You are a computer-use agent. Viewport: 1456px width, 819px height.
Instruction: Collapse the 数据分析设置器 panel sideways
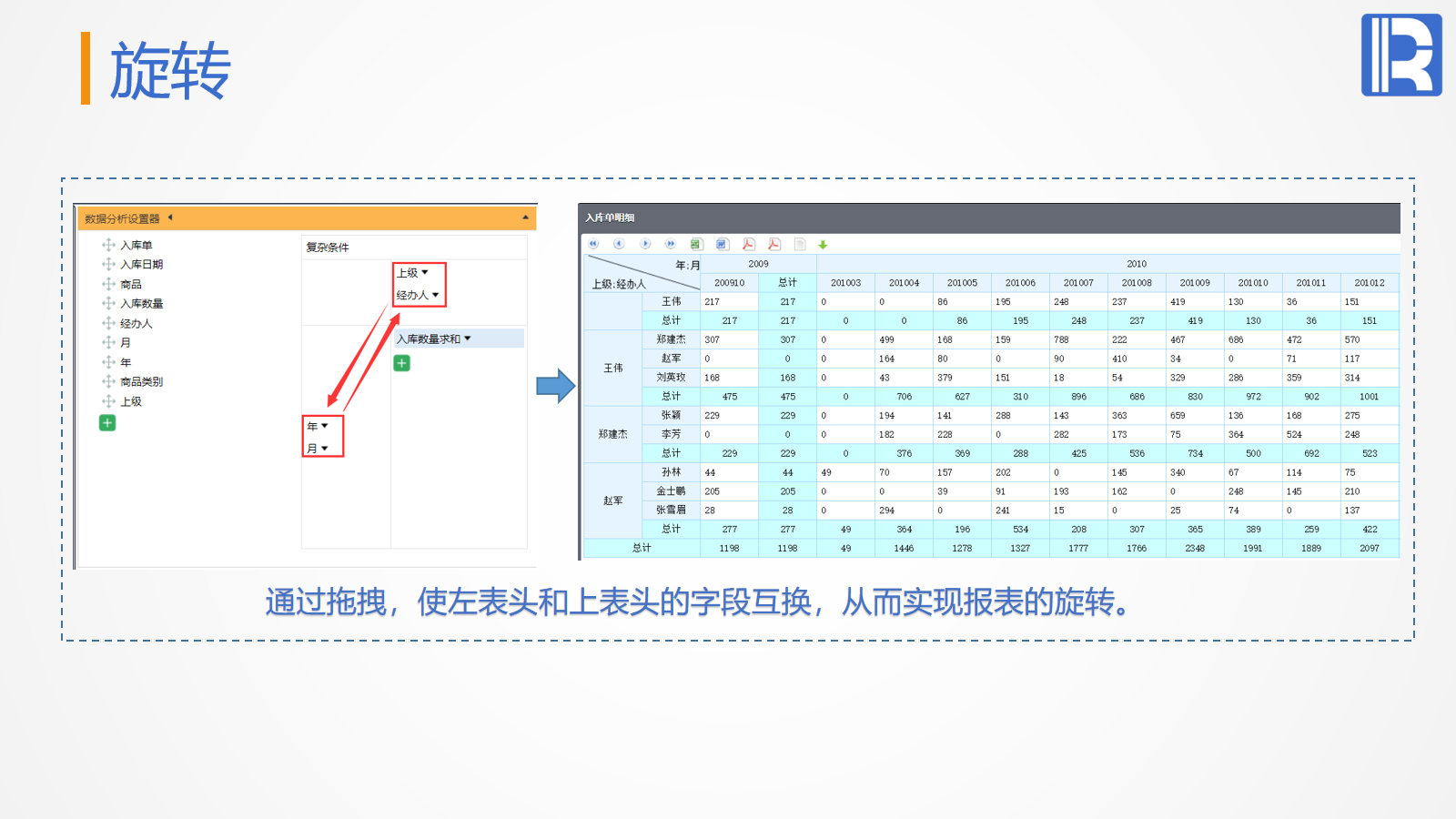coord(170,217)
